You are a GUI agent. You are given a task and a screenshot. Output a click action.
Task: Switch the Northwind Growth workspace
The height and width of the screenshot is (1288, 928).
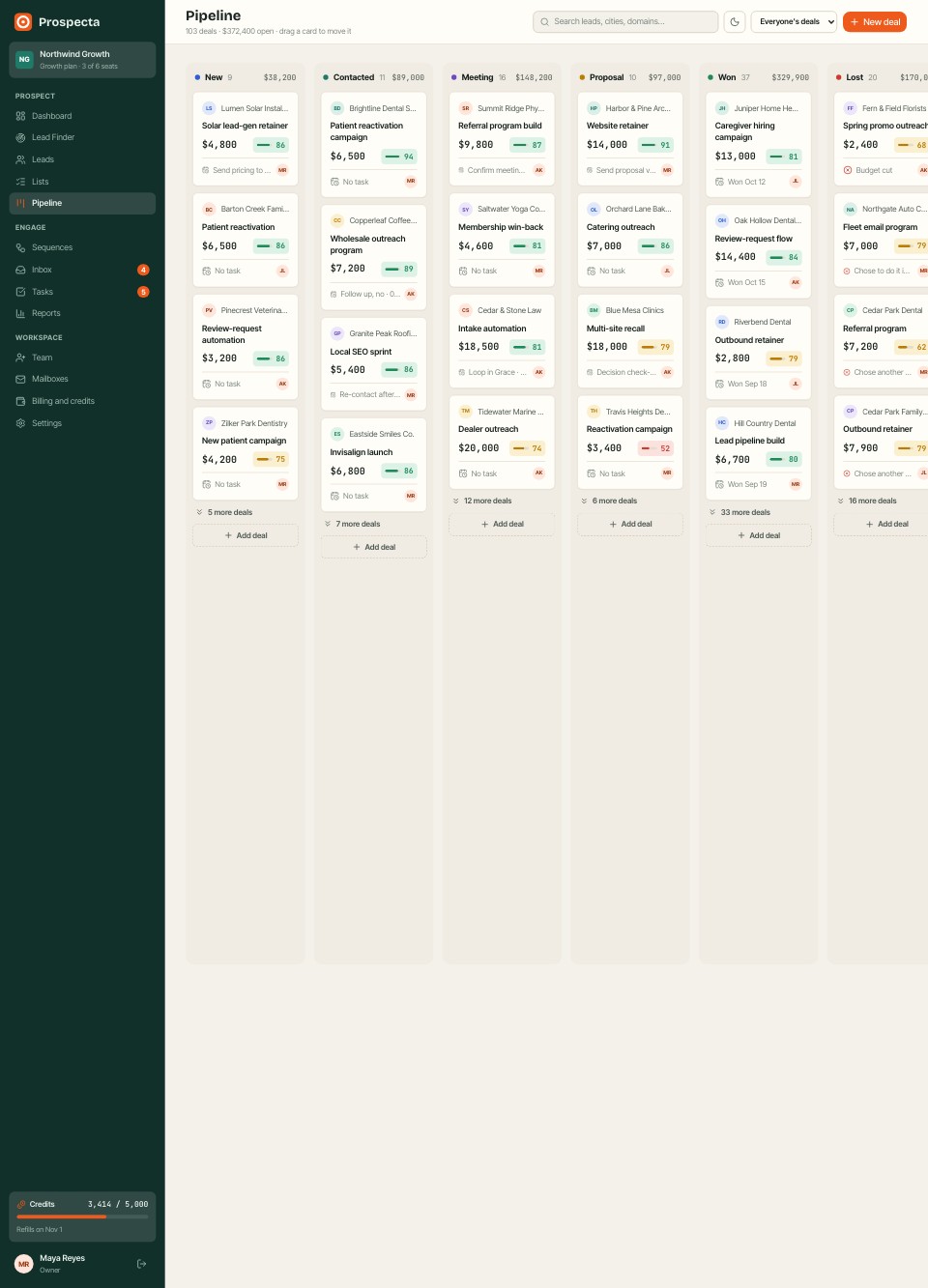click(x=82, y=60)
